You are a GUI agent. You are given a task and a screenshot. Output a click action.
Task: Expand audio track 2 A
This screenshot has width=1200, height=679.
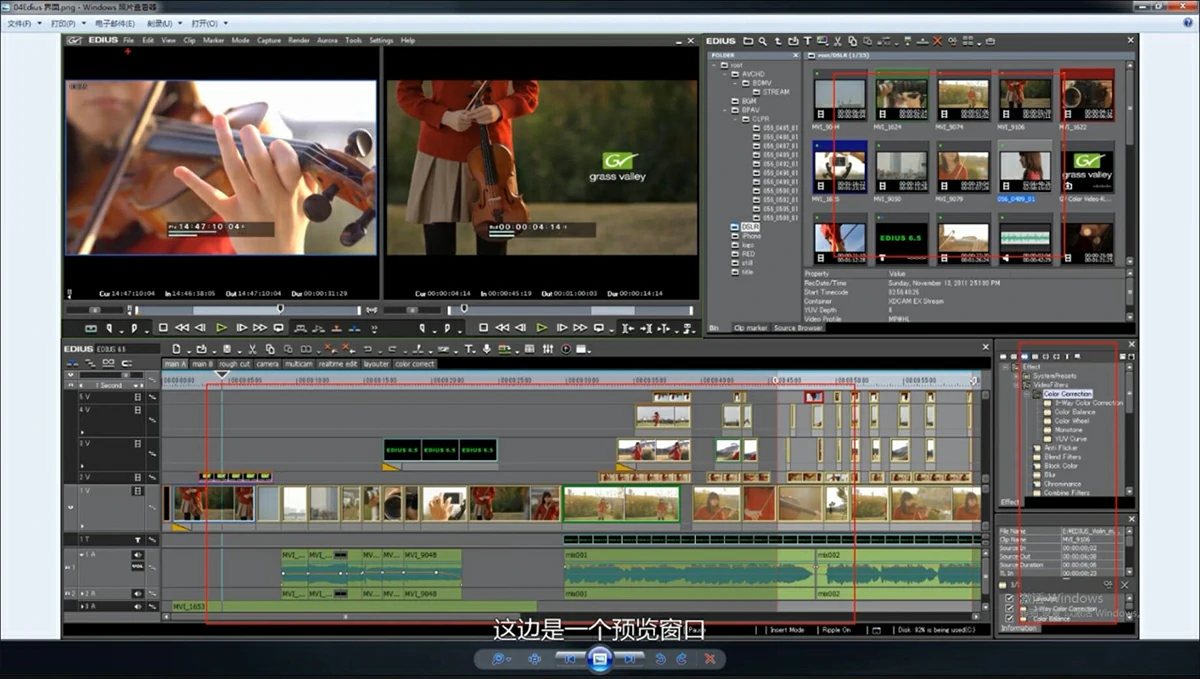coord(81,594)
